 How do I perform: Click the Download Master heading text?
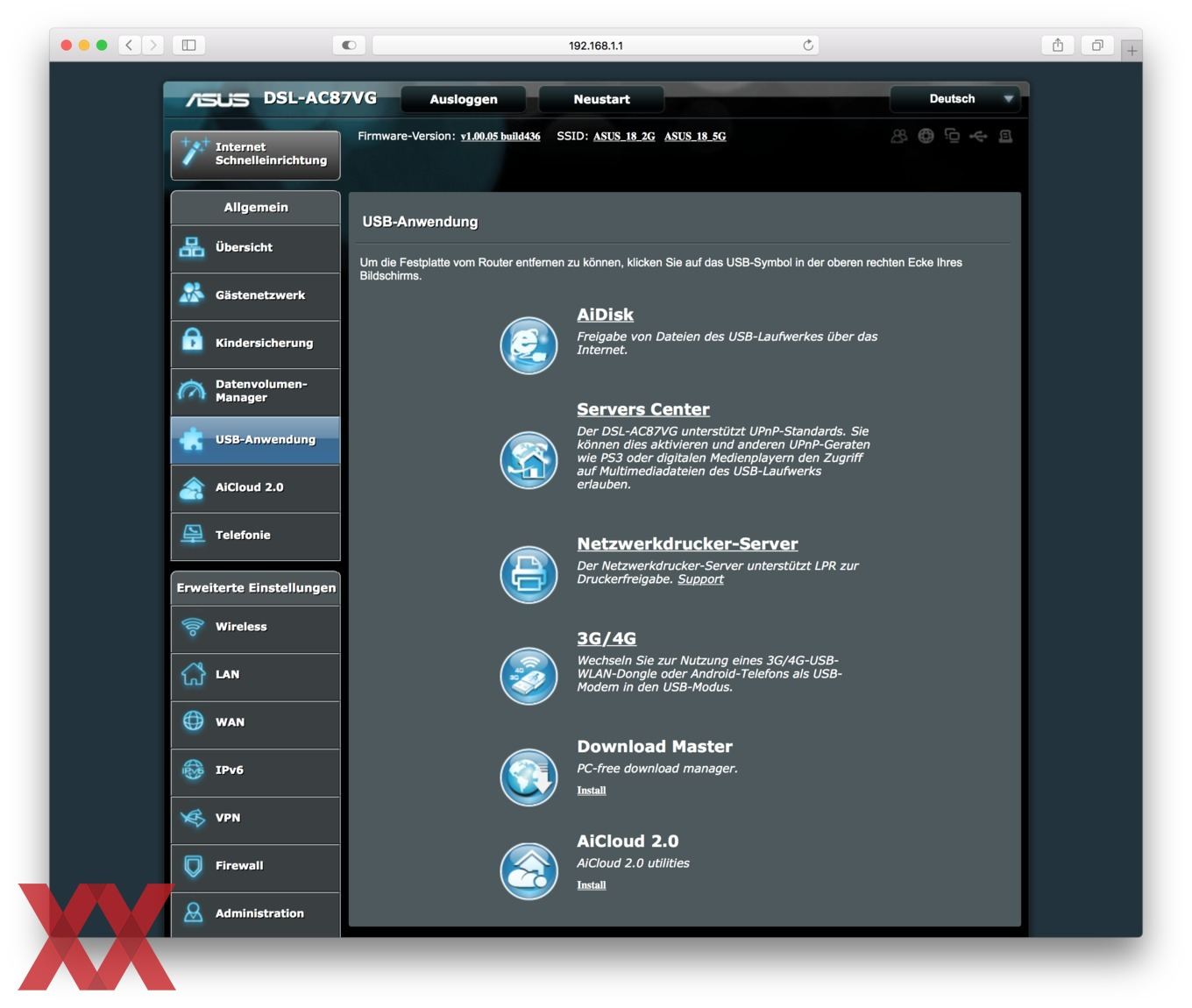point(655,747)
